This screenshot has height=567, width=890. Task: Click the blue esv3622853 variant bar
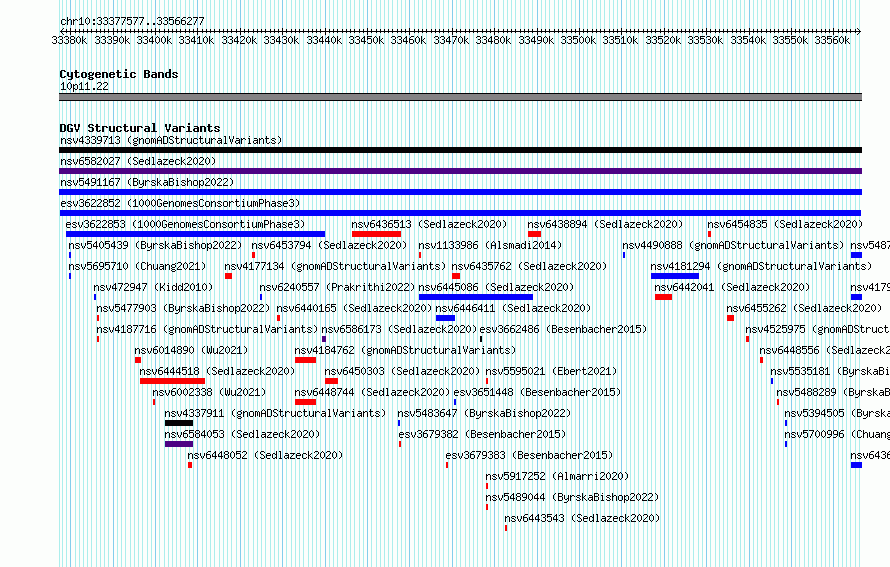[196, 234]
